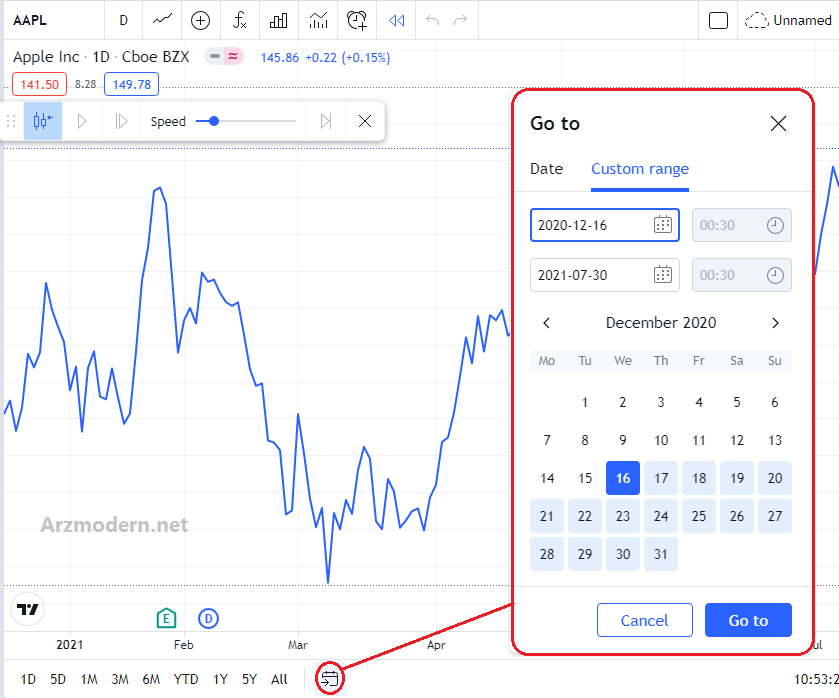Click the dividend D marker
839x698 pixels.
click(208, 619)
